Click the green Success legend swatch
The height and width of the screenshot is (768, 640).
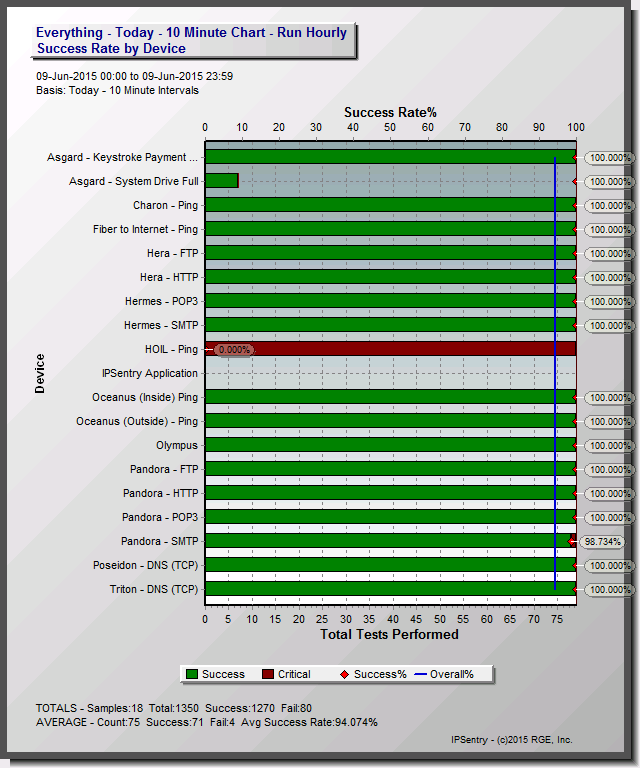point(192,674)
